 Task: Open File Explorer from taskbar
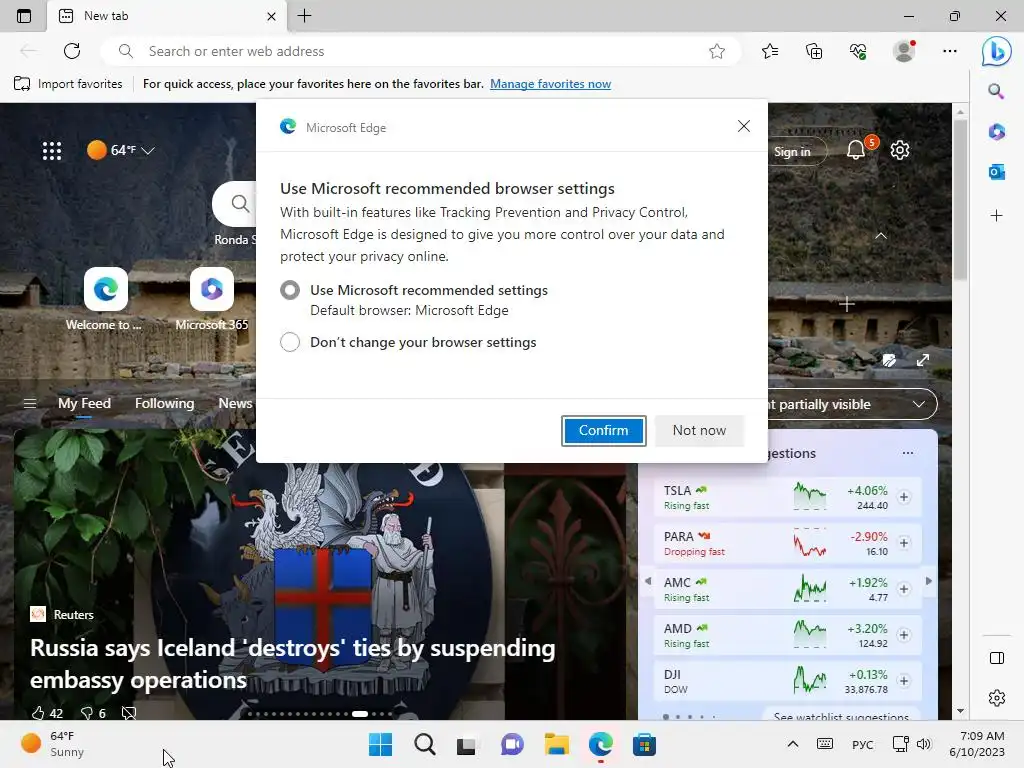pyautogui.click(x=556, y=744)
